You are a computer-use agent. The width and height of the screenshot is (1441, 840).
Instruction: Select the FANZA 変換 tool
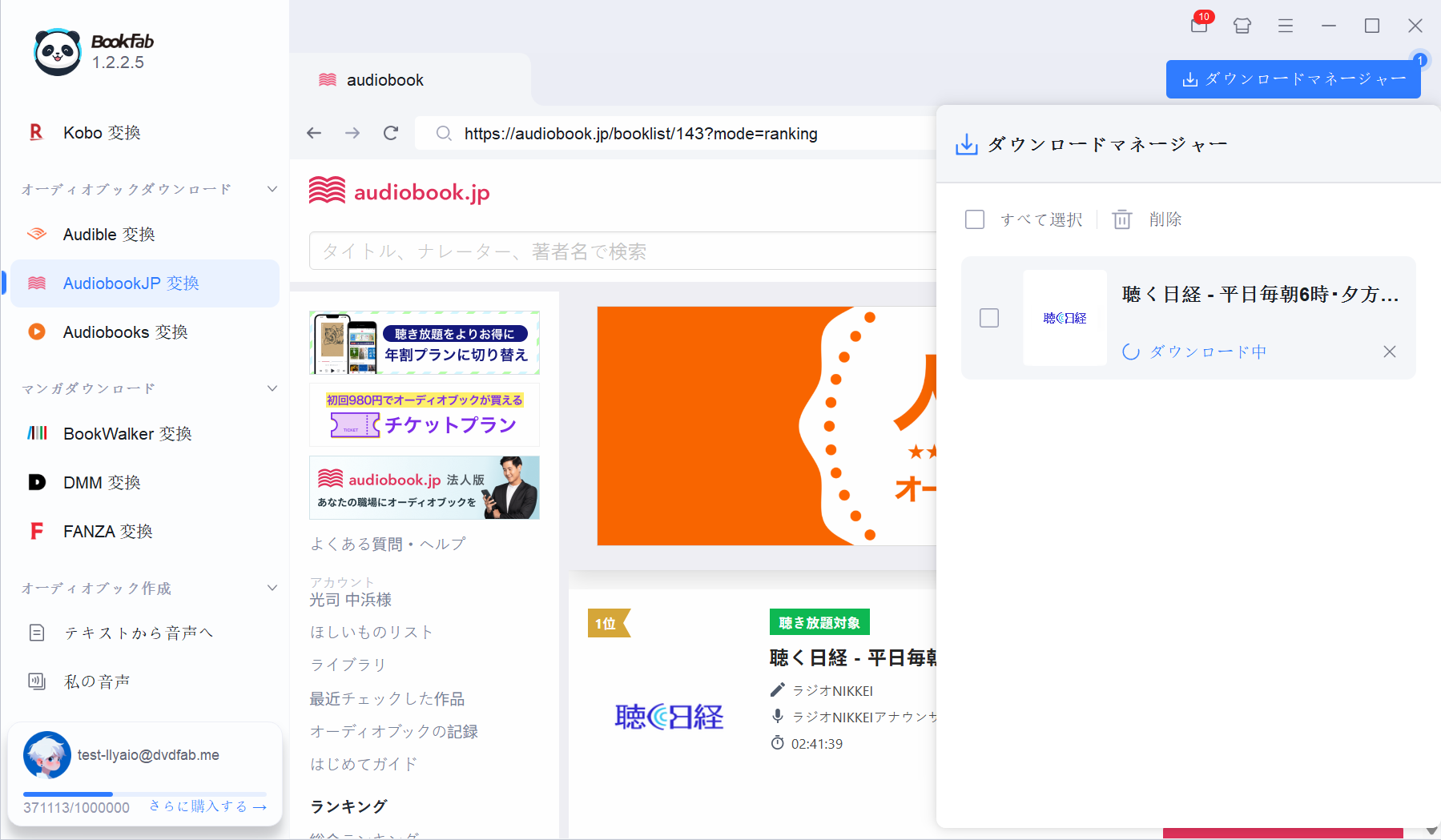click(107, 530)
